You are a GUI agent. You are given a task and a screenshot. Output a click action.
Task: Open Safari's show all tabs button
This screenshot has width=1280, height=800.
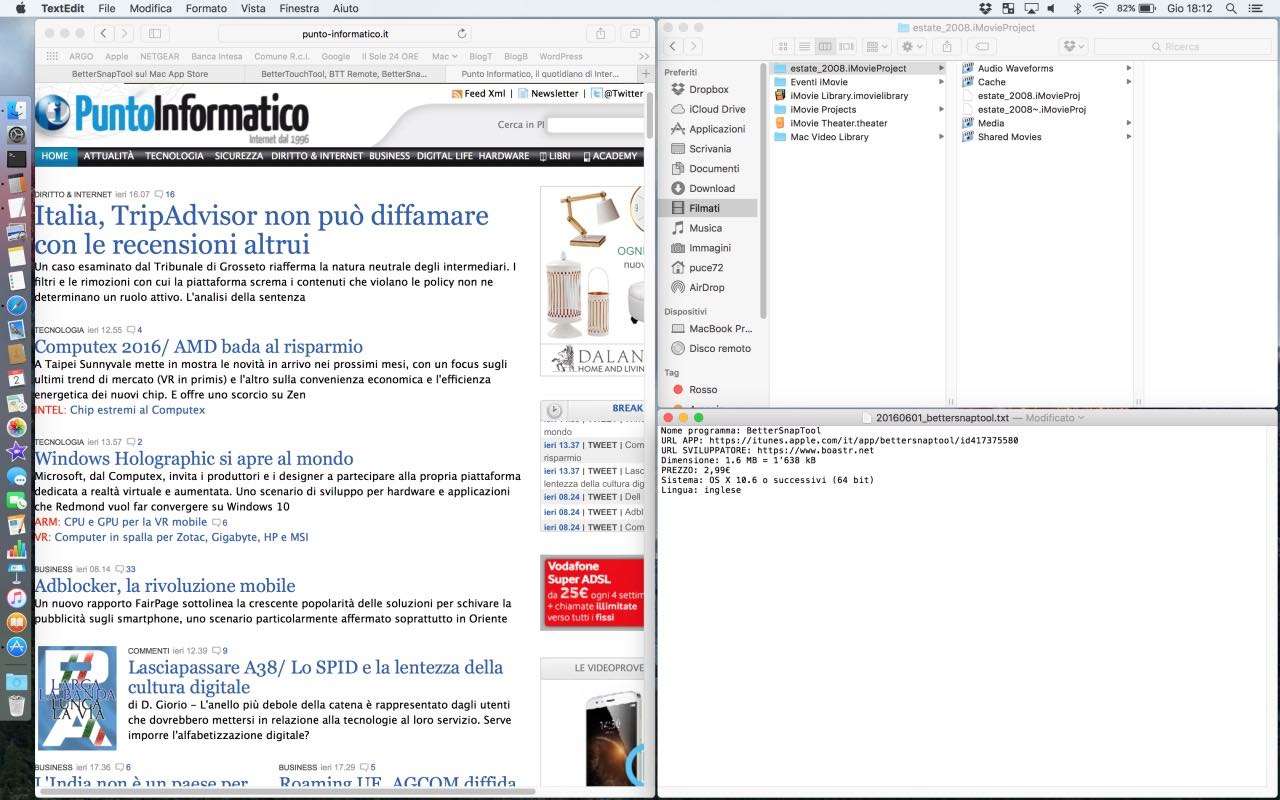pos(634,34)
